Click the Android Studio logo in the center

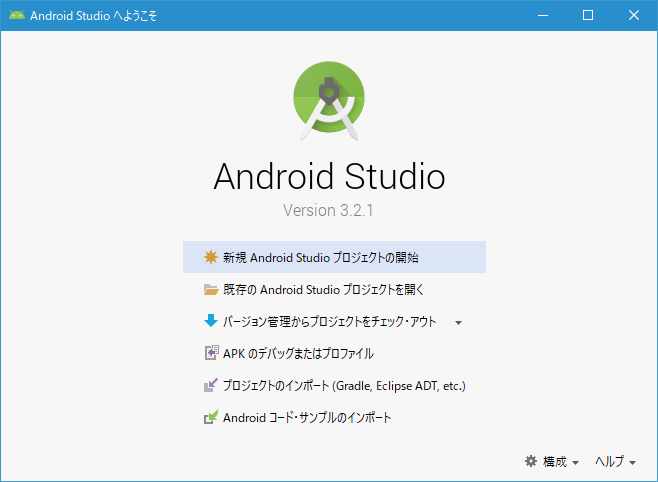[x=329, y=101]
